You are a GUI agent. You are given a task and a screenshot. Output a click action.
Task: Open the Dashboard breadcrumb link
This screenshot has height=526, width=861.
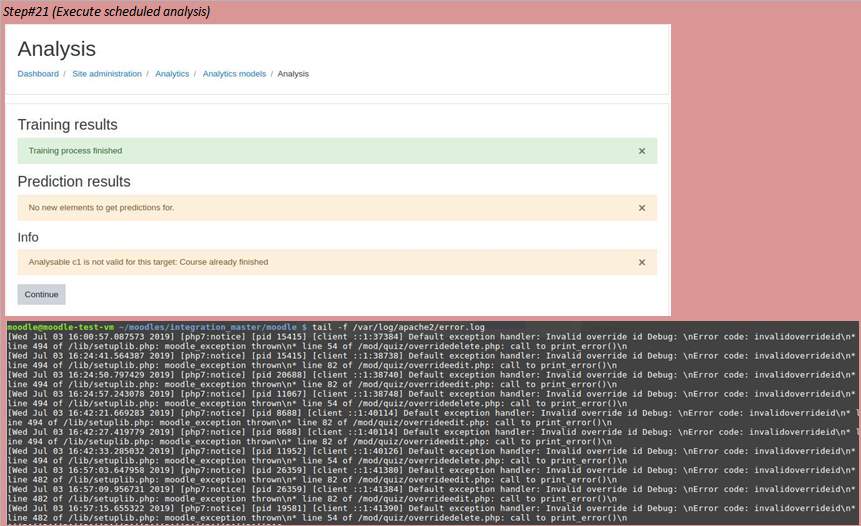38,74
